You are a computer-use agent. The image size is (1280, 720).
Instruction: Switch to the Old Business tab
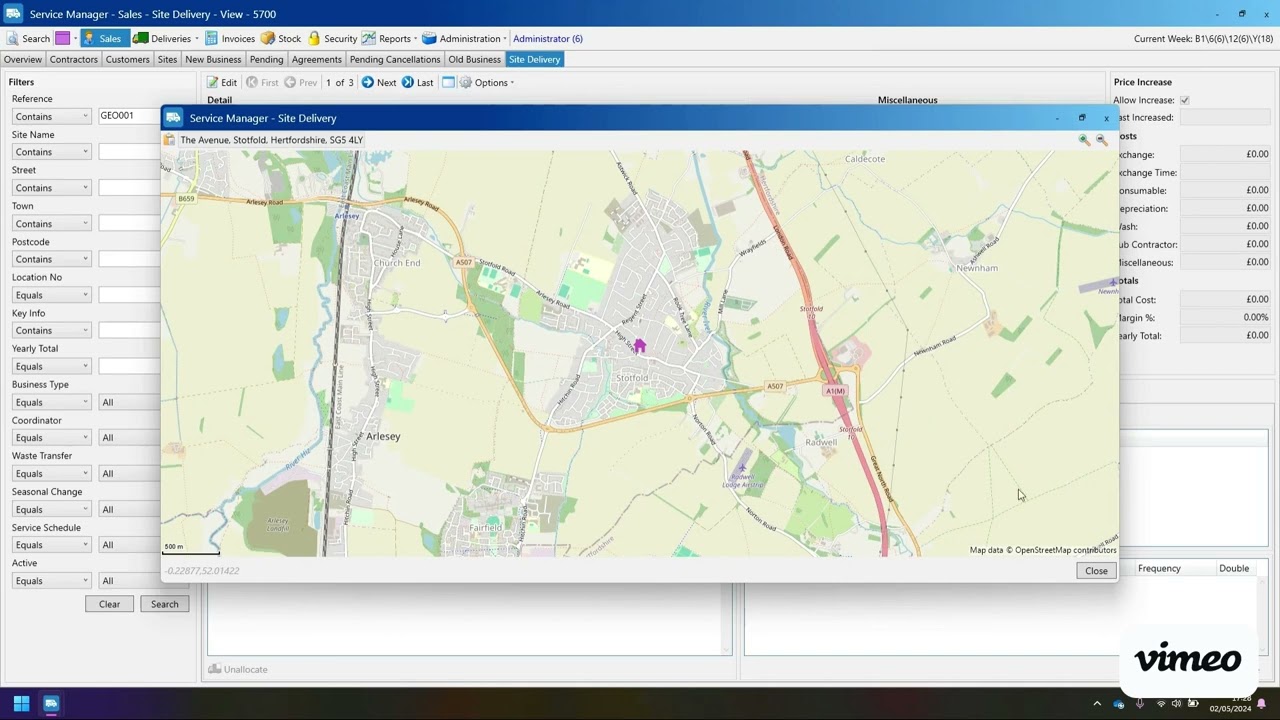475,59
